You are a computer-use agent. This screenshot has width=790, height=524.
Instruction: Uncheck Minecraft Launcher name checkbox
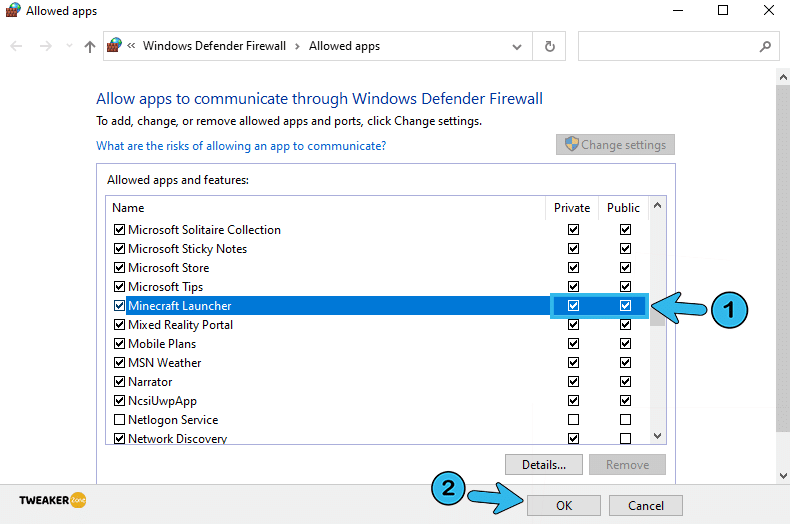[x=119, y=306]
